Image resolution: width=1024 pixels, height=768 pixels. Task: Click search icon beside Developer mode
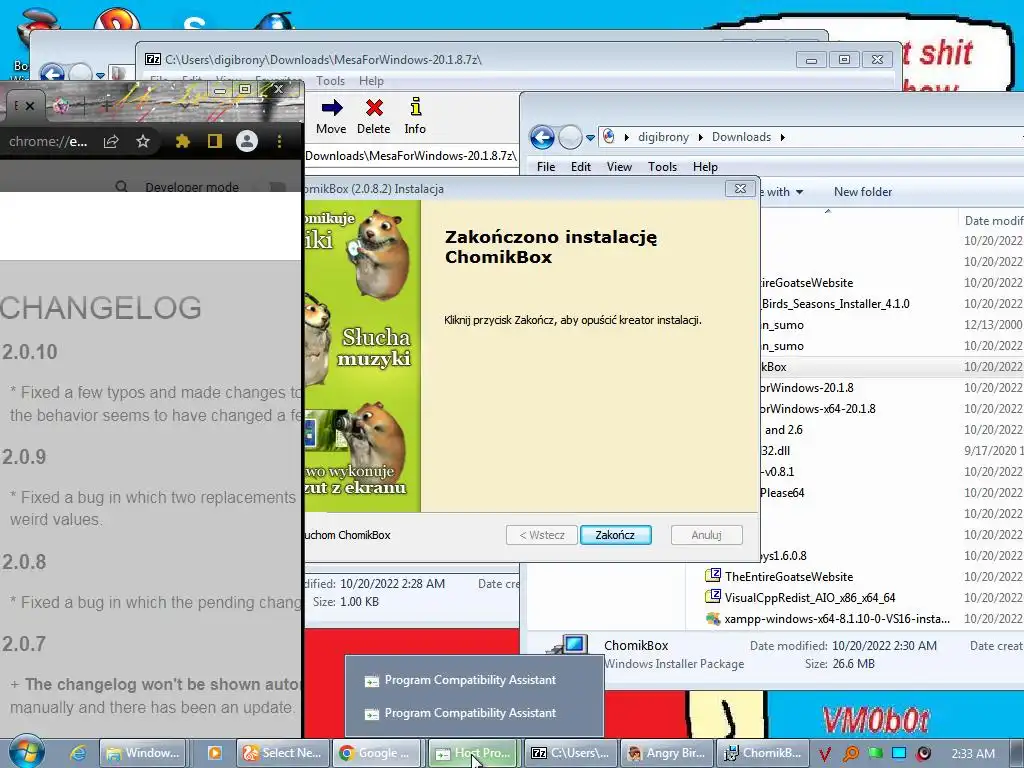point(121,187)
